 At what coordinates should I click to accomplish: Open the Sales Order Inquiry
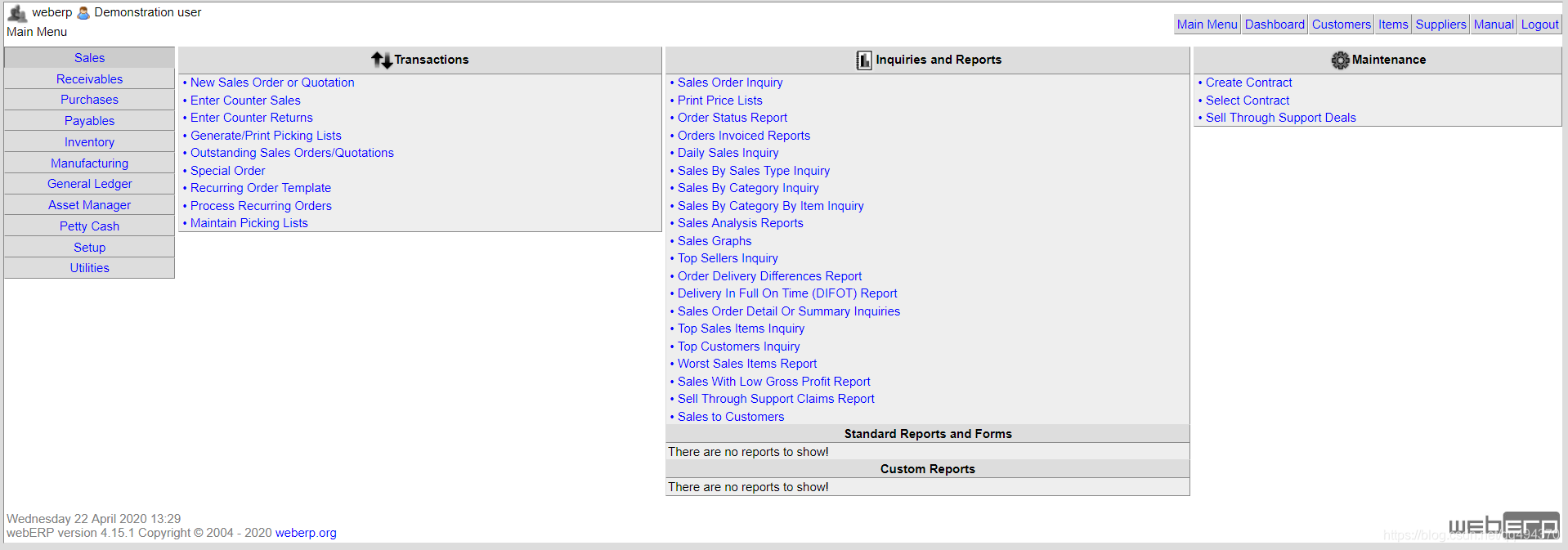click(x=730, y=83)
